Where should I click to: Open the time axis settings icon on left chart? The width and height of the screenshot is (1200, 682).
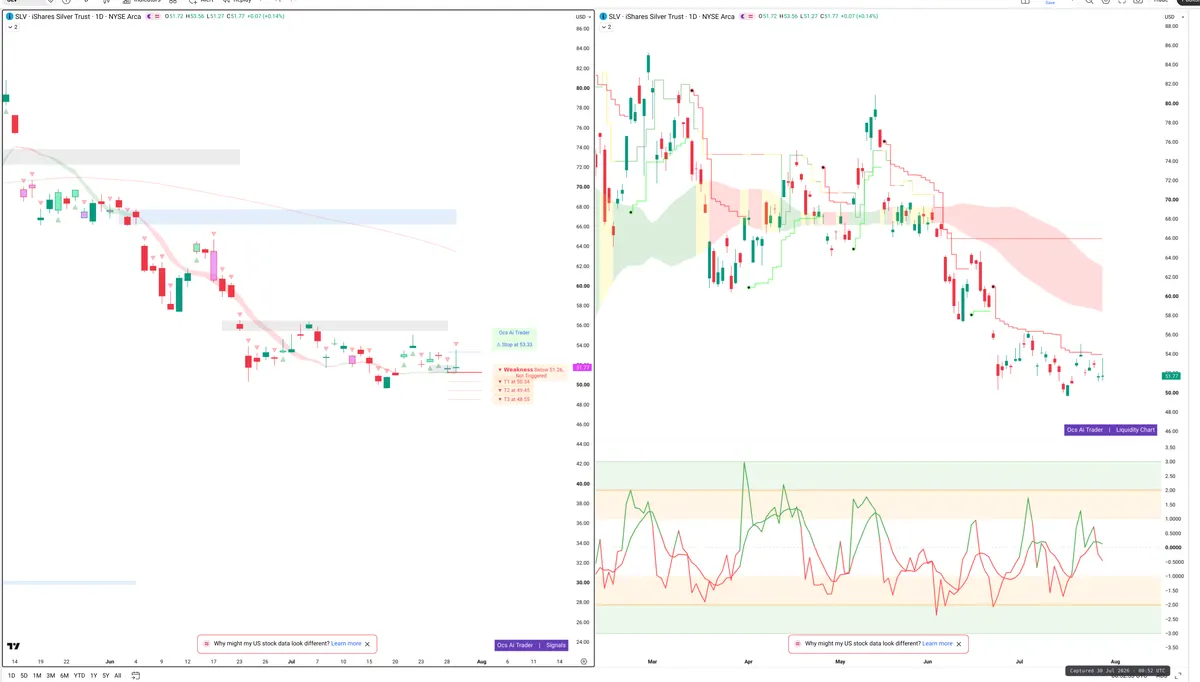(x=584, y=662)
